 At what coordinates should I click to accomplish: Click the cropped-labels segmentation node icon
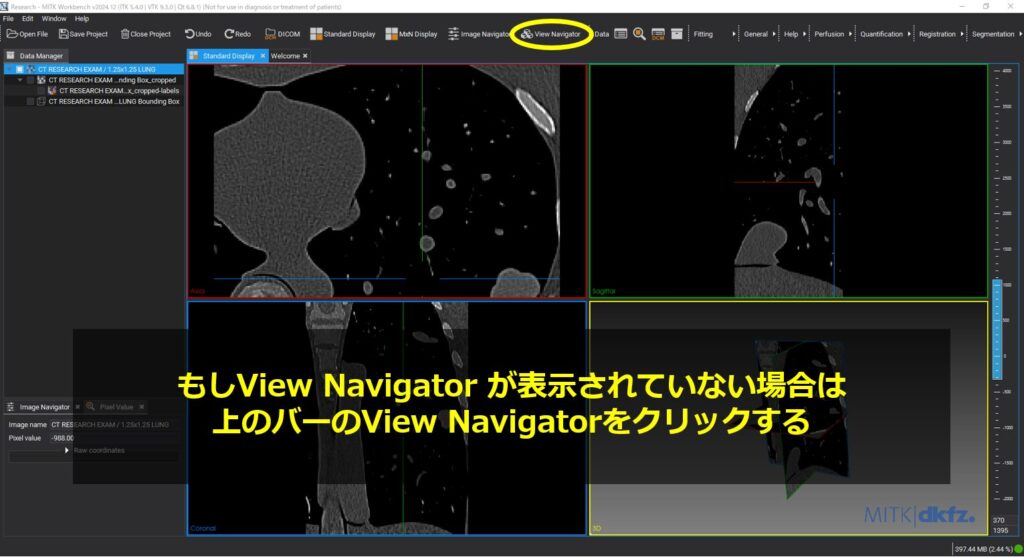pos(52,91)
